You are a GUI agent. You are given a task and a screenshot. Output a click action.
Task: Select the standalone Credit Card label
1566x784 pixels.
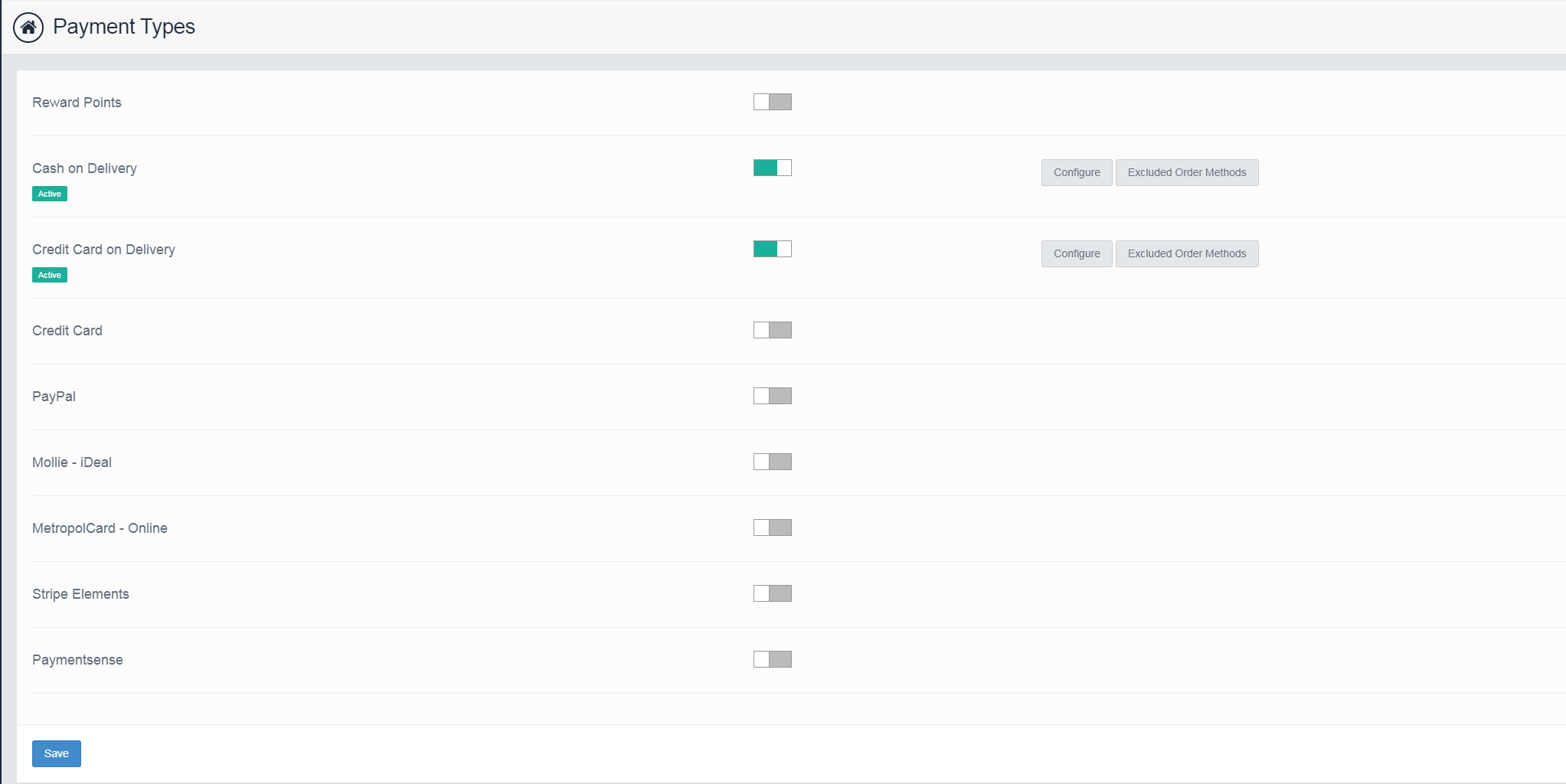(67, 331)
